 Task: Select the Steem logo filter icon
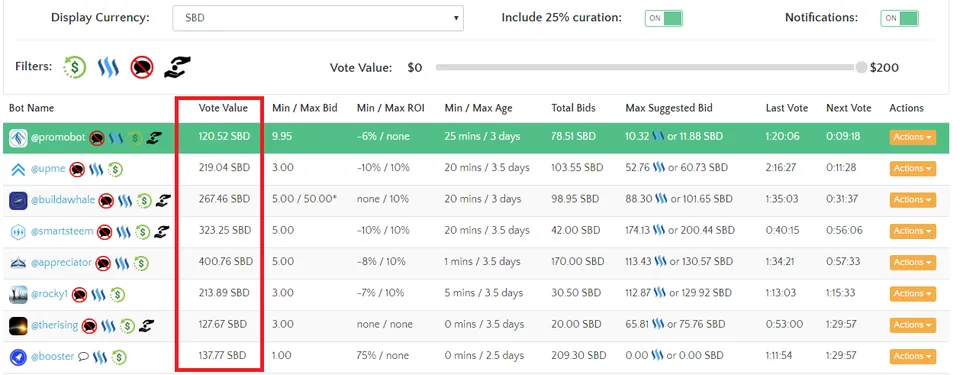[x=108, y=67]
